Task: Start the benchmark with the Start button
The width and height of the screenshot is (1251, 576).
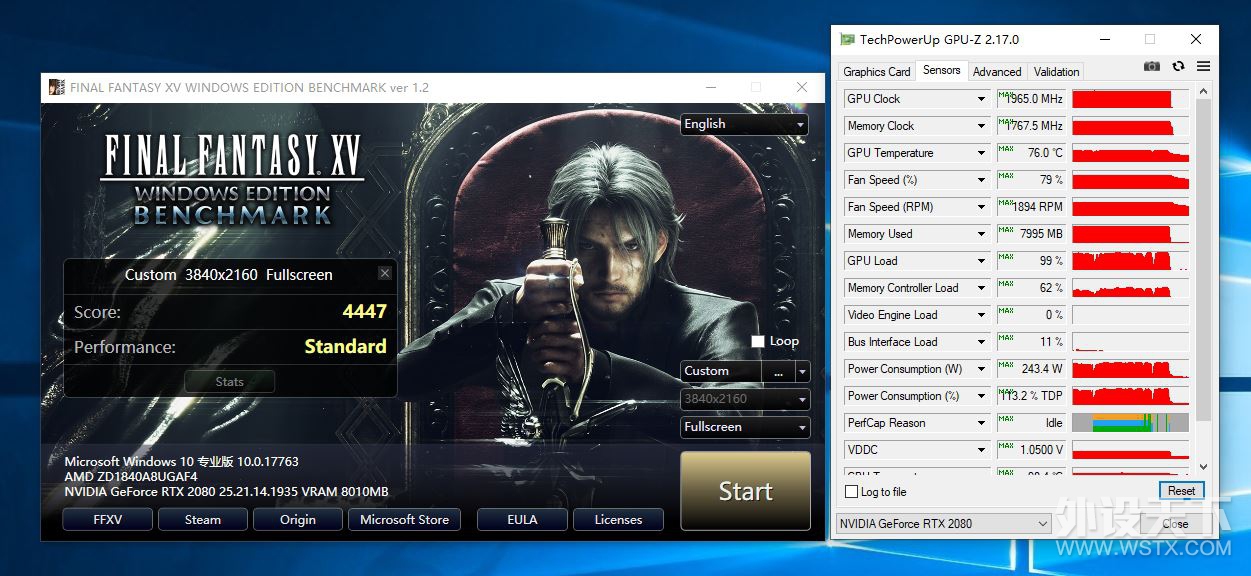Action: [745, 491]
